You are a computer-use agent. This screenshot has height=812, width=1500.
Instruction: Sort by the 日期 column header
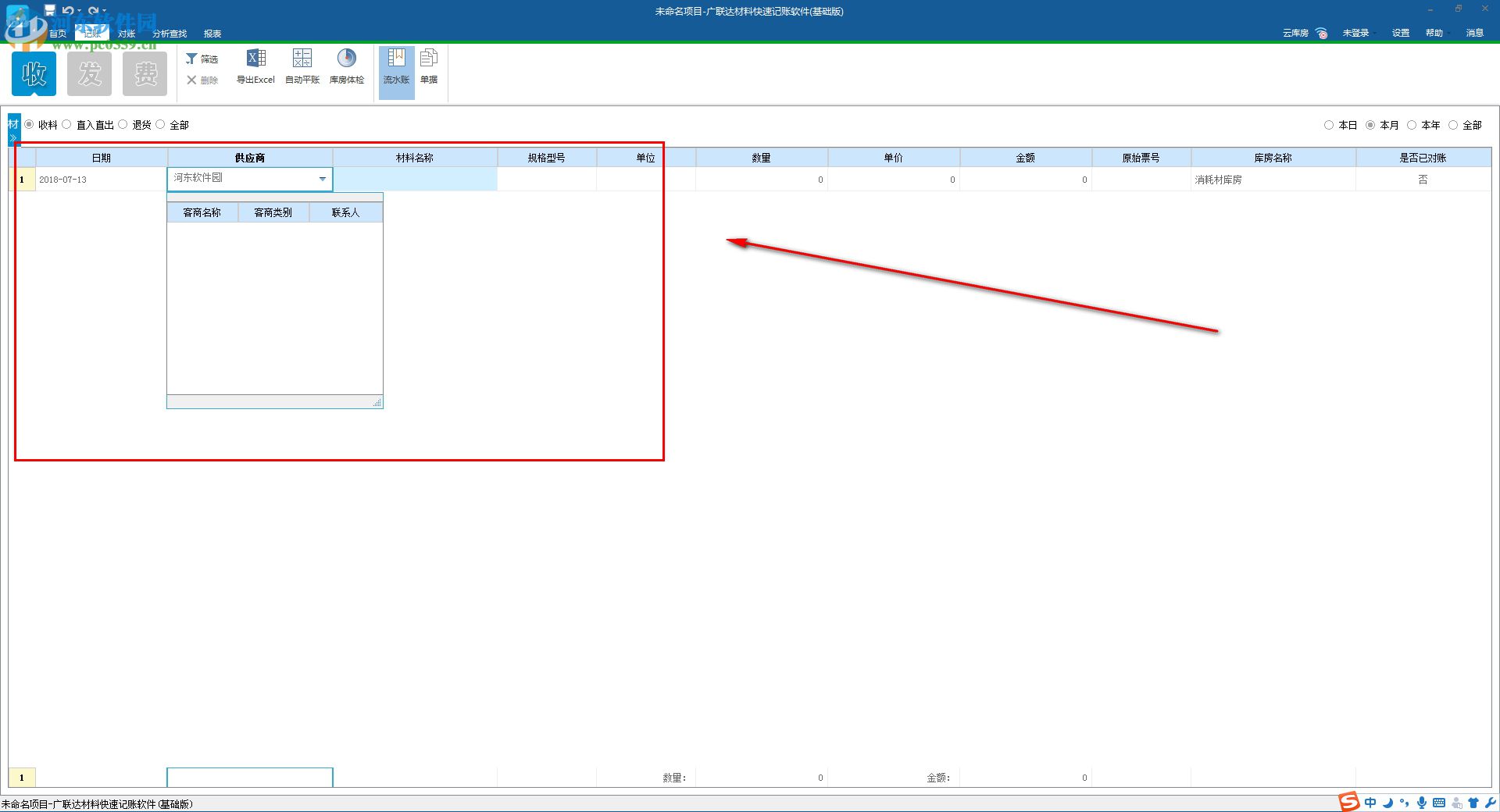coord(102,158)
